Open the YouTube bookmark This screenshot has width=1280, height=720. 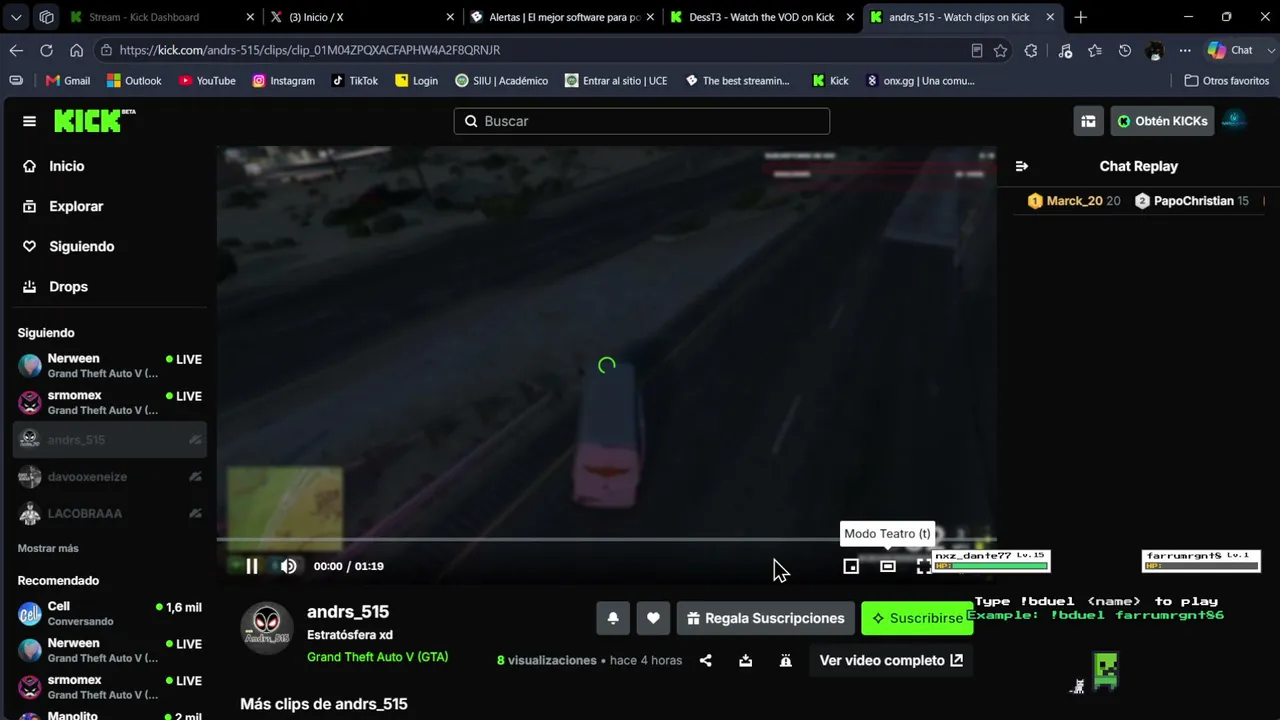207,81
